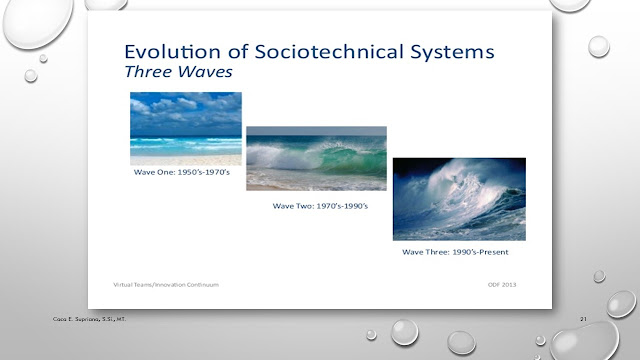Click the Wave One calm beach image
The width and height of the screenshot is (640, 360).
coord(186,129)
